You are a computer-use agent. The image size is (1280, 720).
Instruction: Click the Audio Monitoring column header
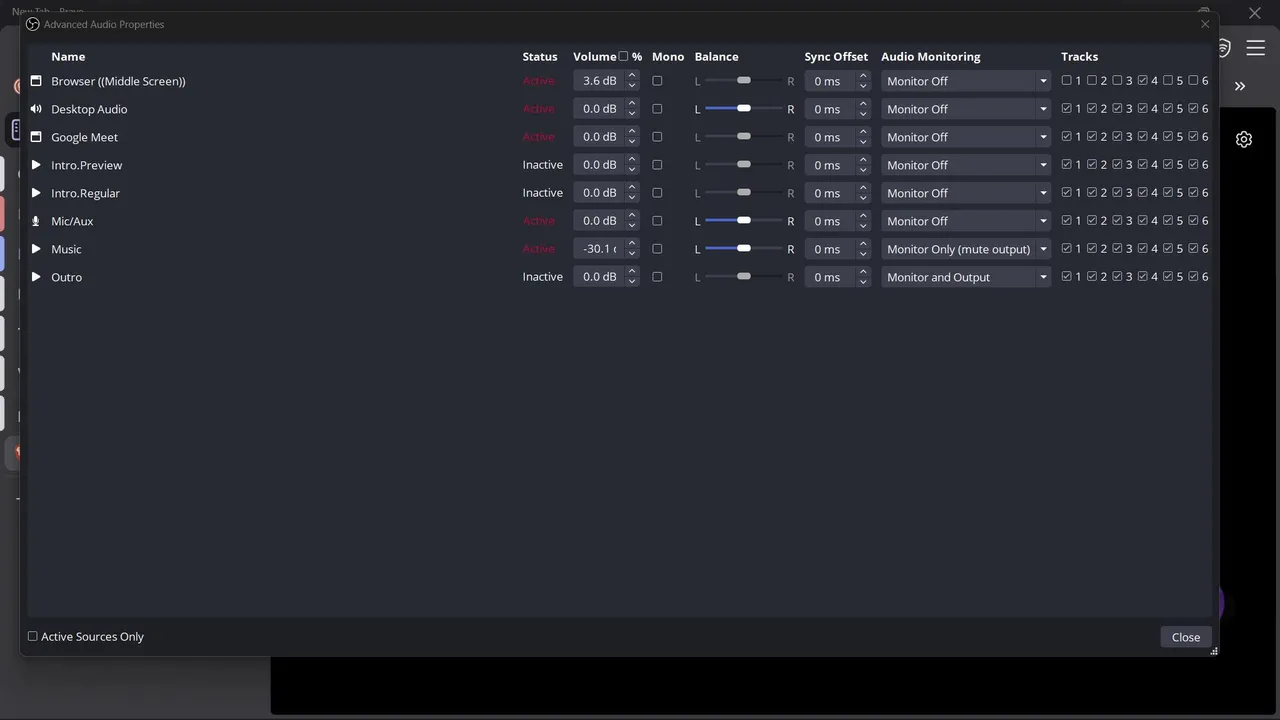(930, 57)
